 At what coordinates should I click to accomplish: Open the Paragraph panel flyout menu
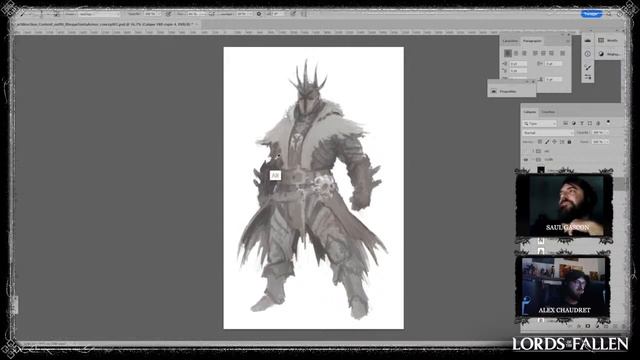tap(567, 41)
